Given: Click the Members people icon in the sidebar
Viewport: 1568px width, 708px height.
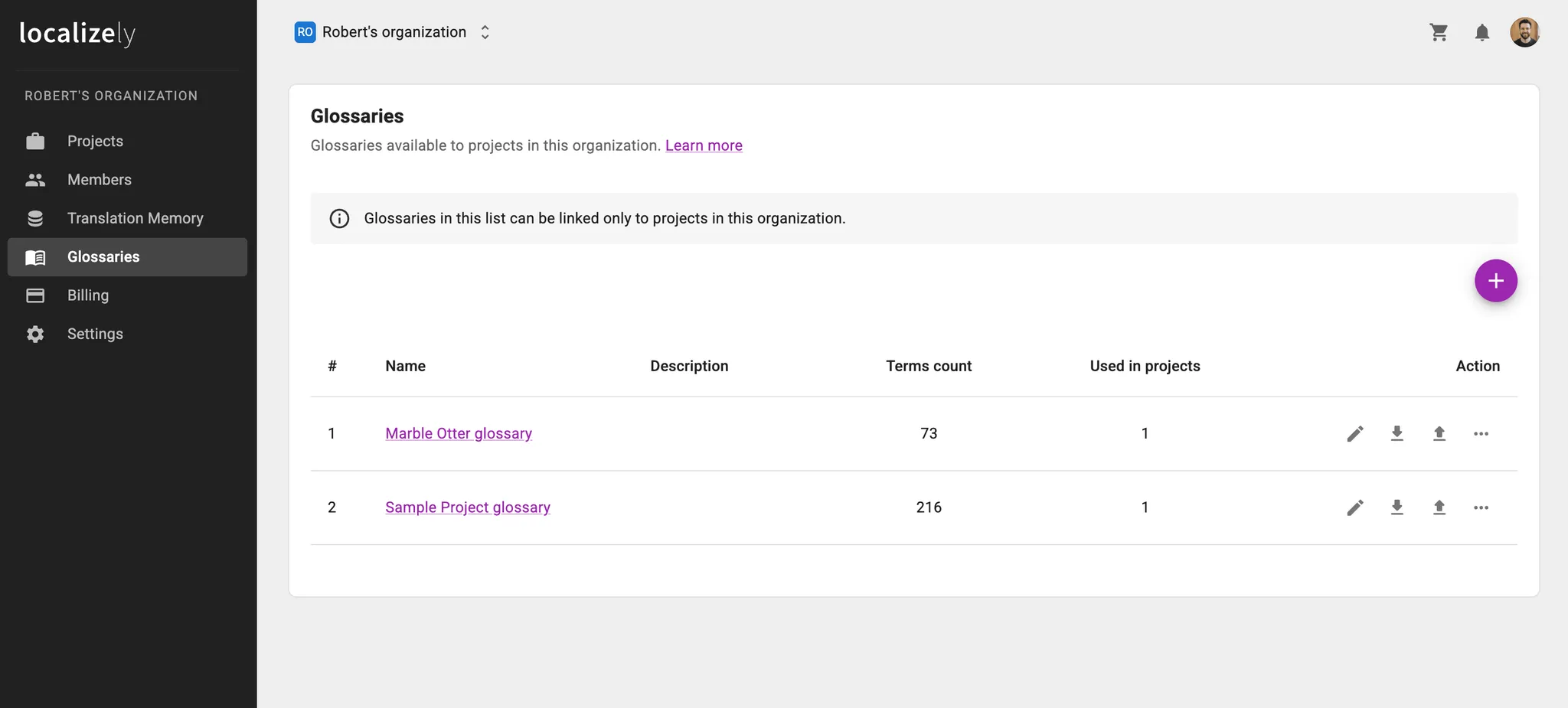Looking at the screenshot, I should coord(35,180).
